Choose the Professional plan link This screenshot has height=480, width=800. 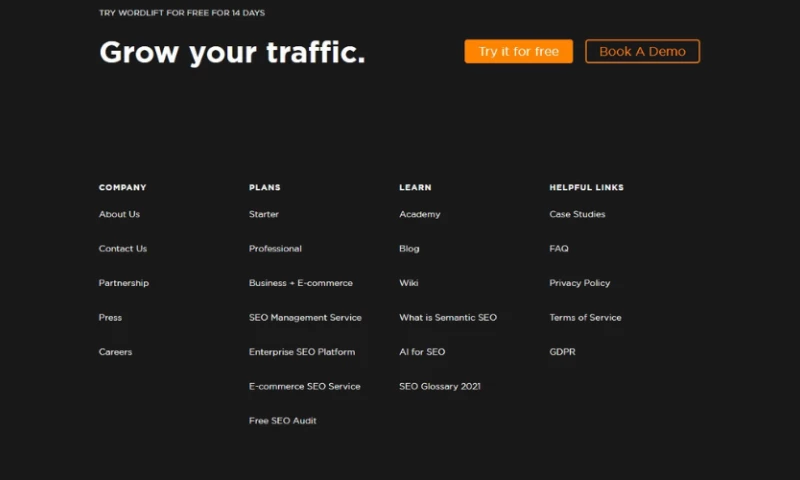point(275,249)
